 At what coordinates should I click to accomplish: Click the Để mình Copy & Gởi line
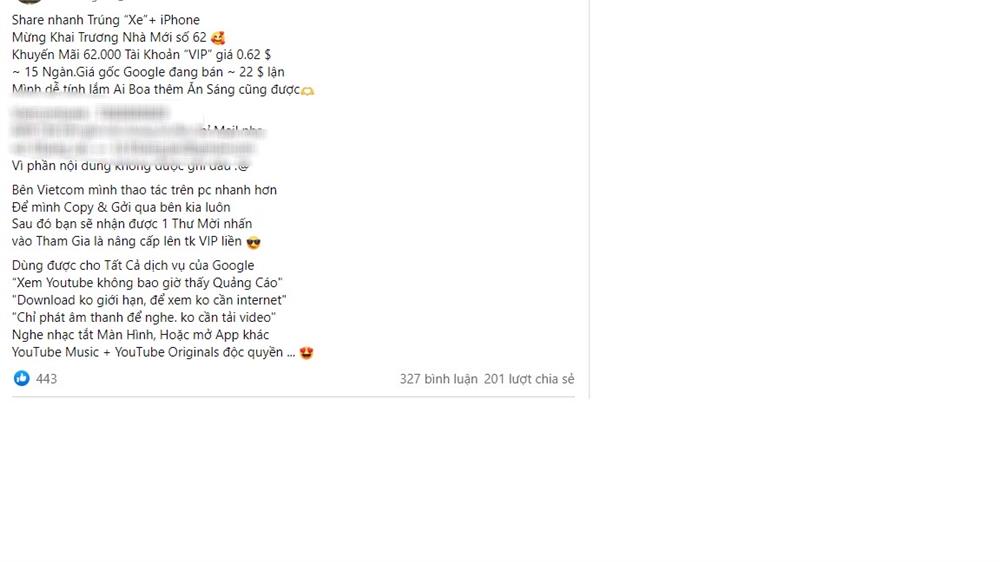pos(121,207)
